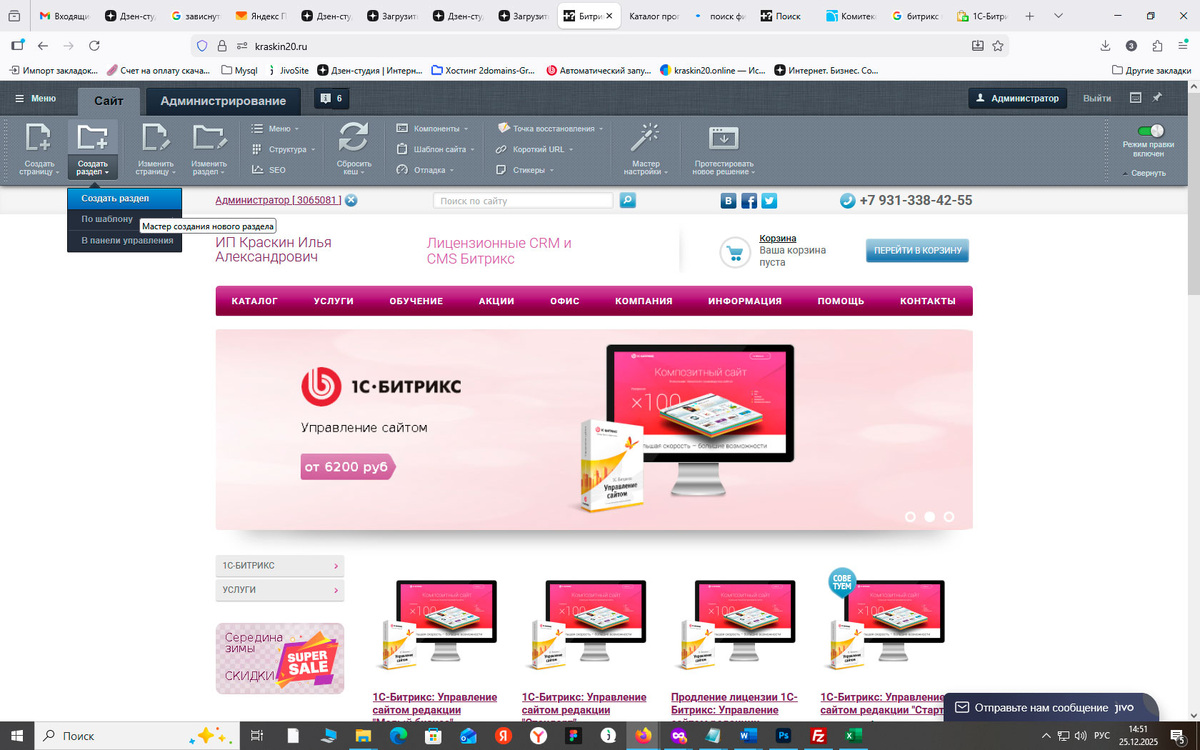The height and width of the screenshot is (750, 1200).
Task: Open Firefox downloads icon
Action: click(1105, 45)
